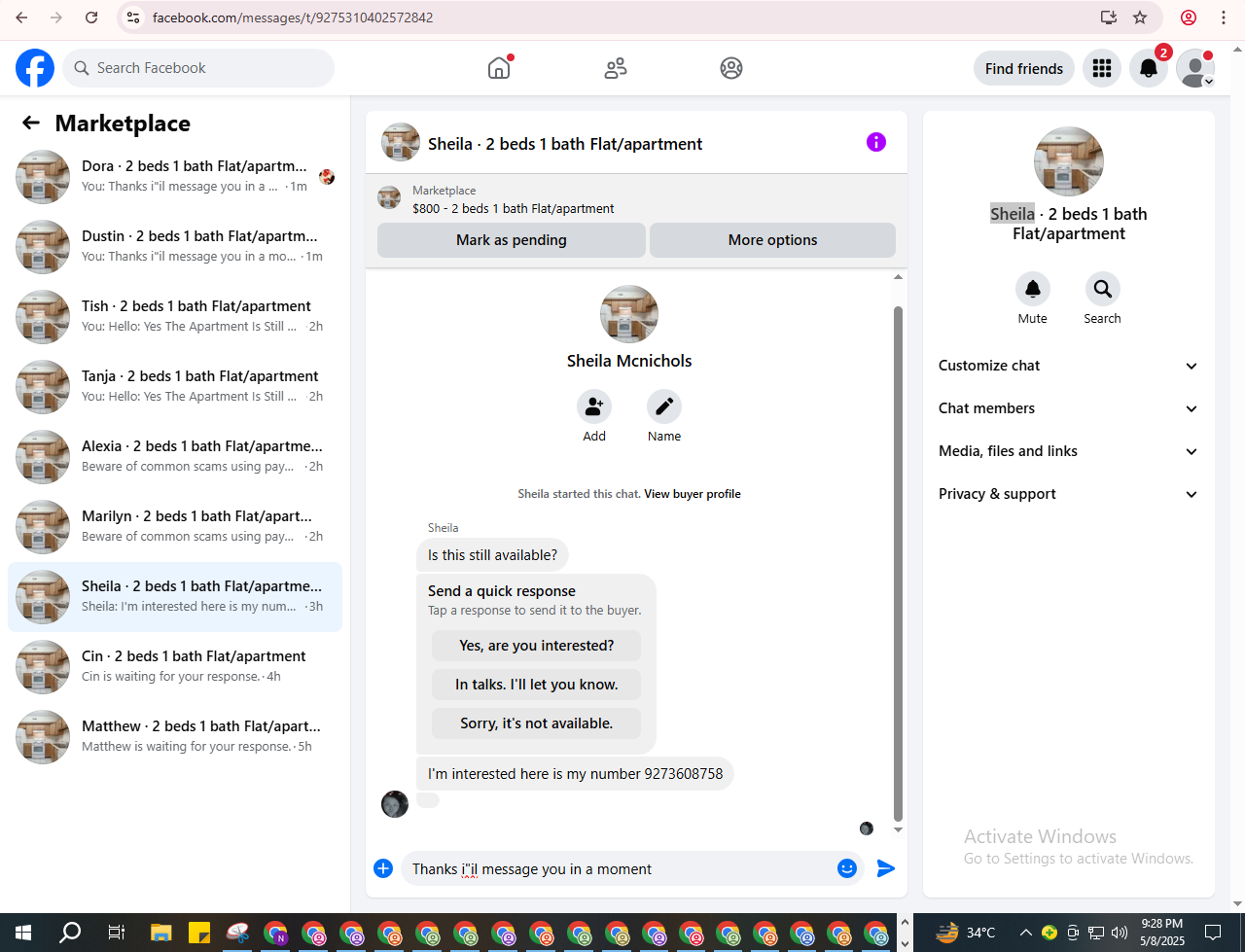This screenshot has width=1245, height=952.
Task: Click the browser back arrow
Action: click(x=21, y=18)
